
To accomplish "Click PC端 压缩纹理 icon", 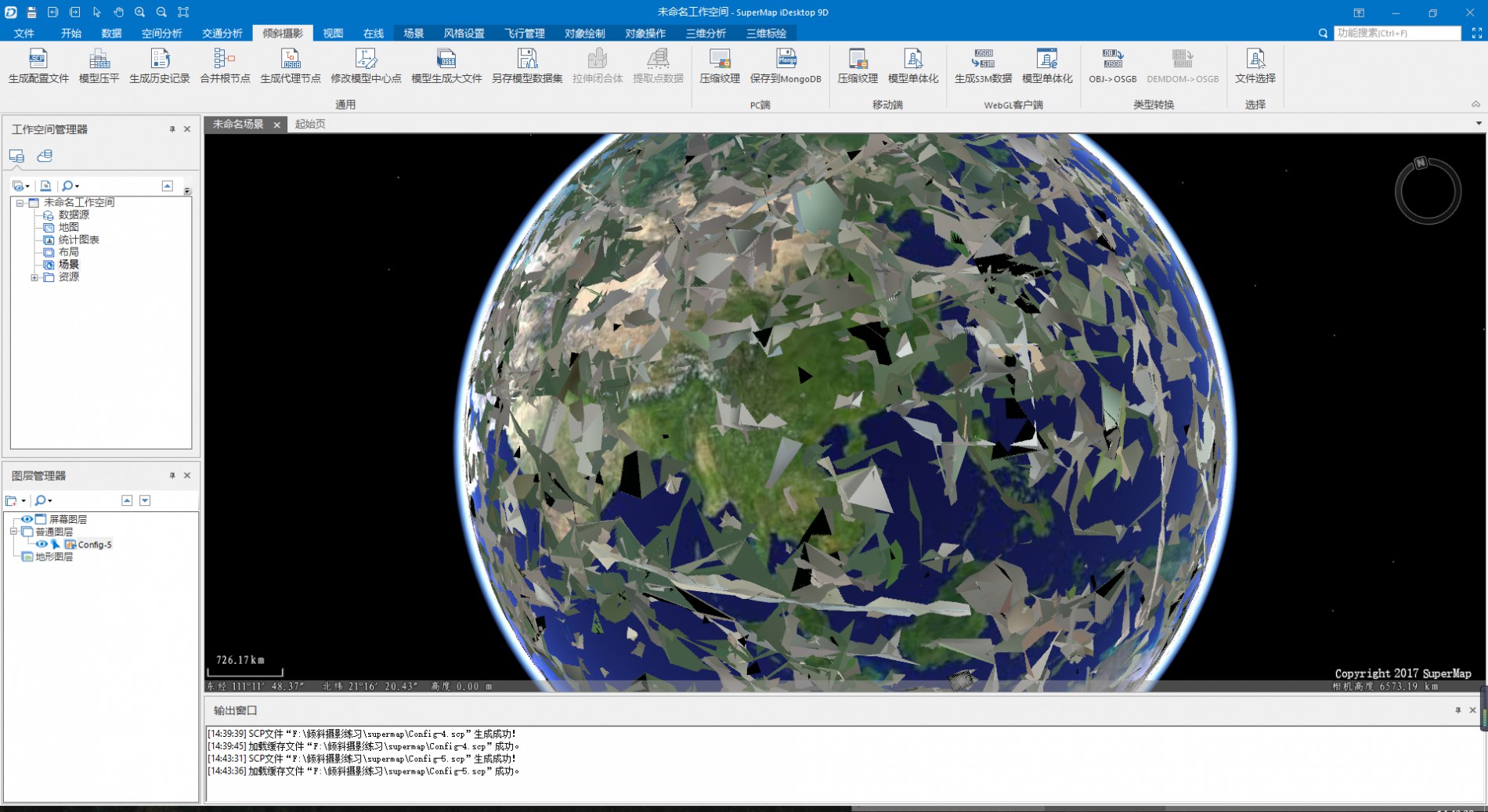I will point(720,59).
